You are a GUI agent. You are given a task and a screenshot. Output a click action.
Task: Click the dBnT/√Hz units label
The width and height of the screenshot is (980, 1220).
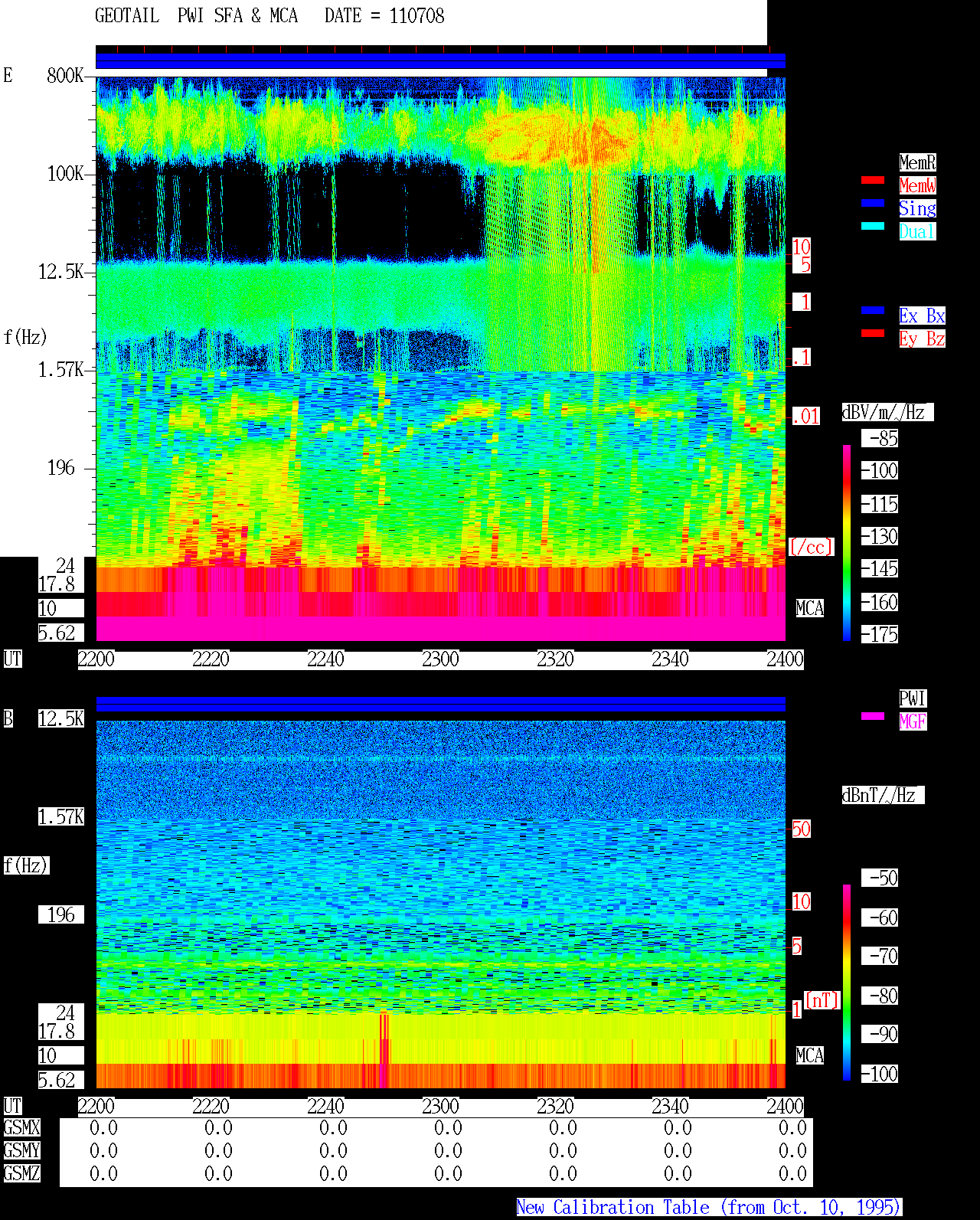[883, 796]
